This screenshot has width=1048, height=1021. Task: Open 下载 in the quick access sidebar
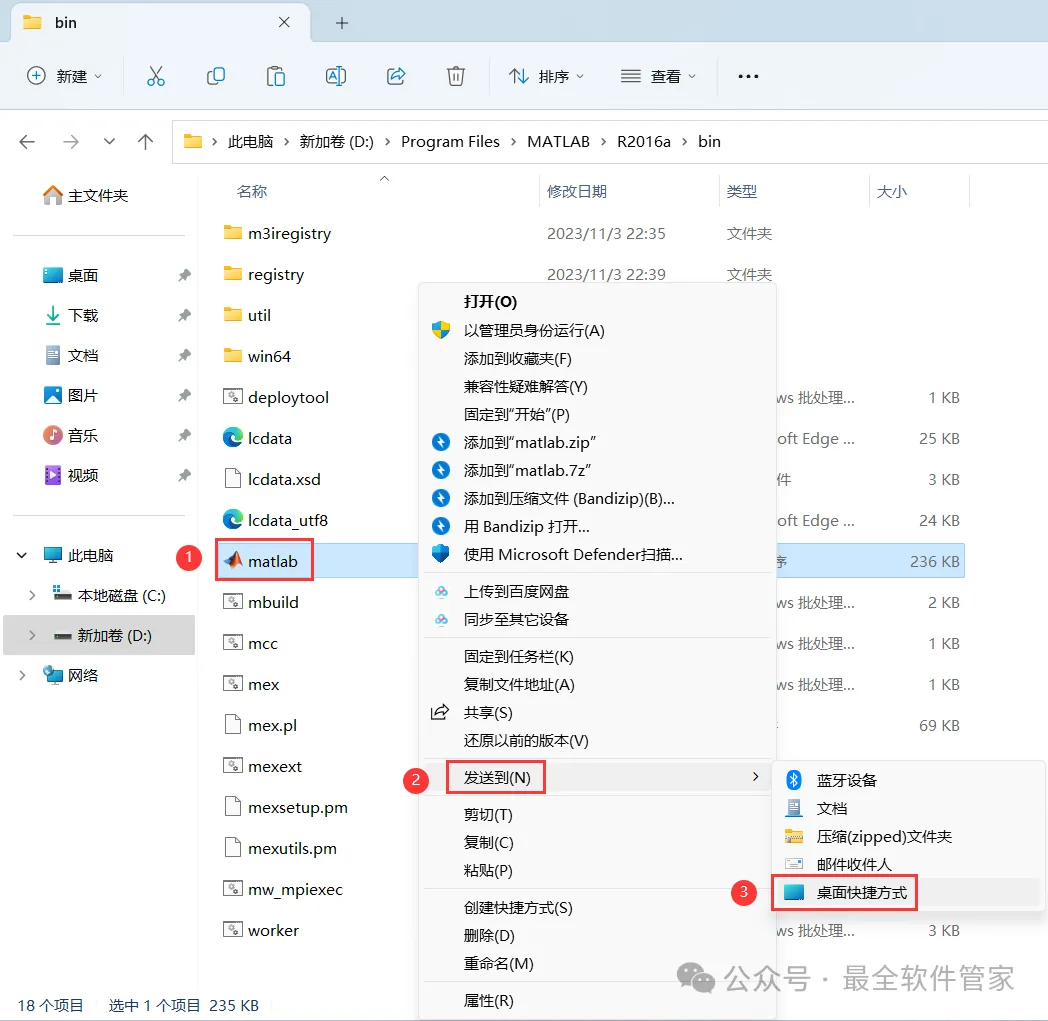71,315
